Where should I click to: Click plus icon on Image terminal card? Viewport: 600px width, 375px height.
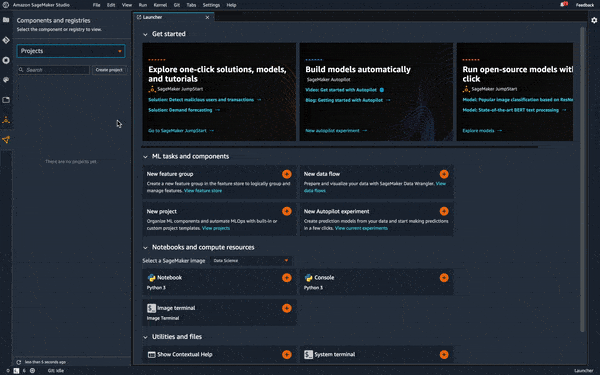pyautogui.click(x=287, y=308)
